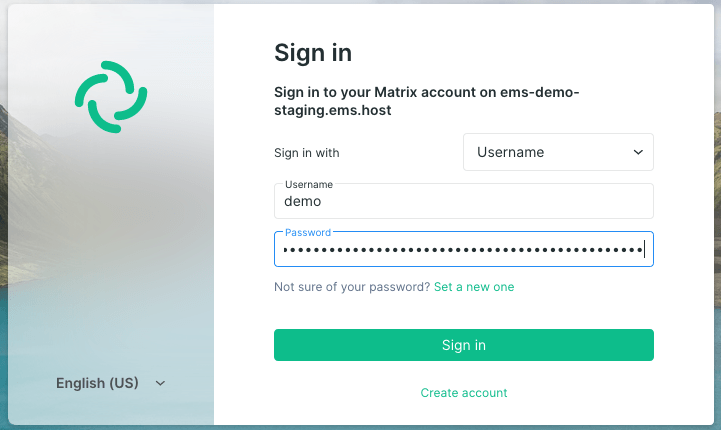Screen dimensions: 721x430
Task: Click the Sign in with label
Action: pyautogui.click(x=307, y=153)
